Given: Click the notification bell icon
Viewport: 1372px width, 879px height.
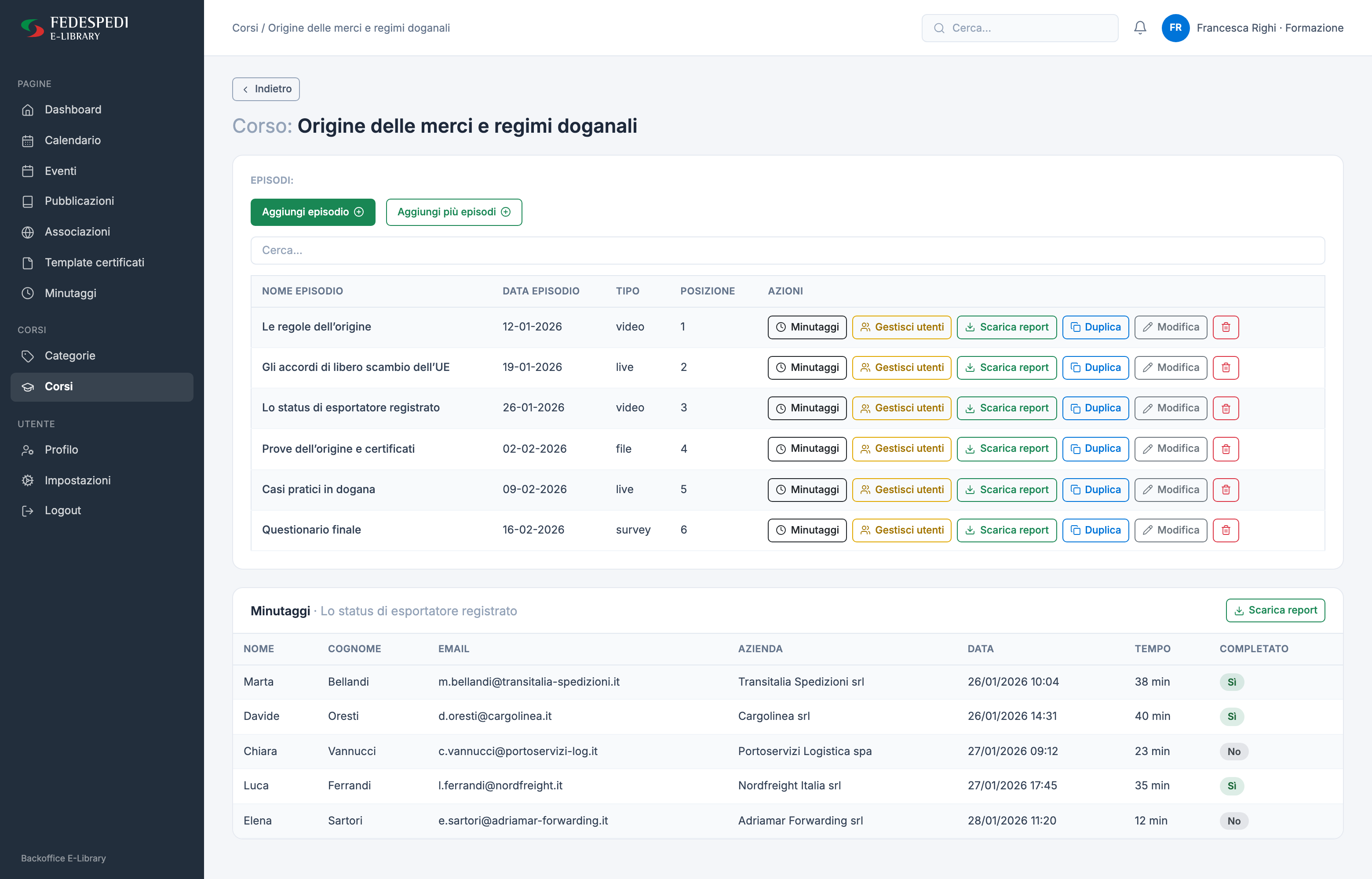Looking at the screenshot, I should coord(1140,28).
